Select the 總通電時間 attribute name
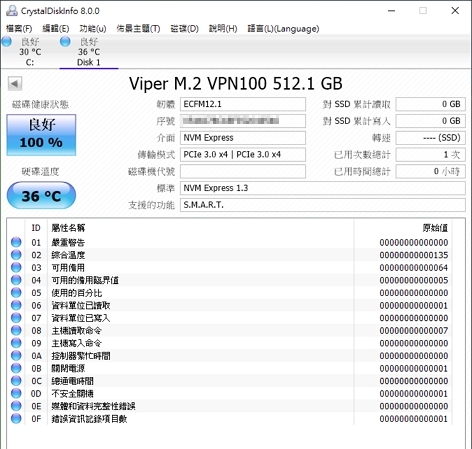 click(72, 381)
